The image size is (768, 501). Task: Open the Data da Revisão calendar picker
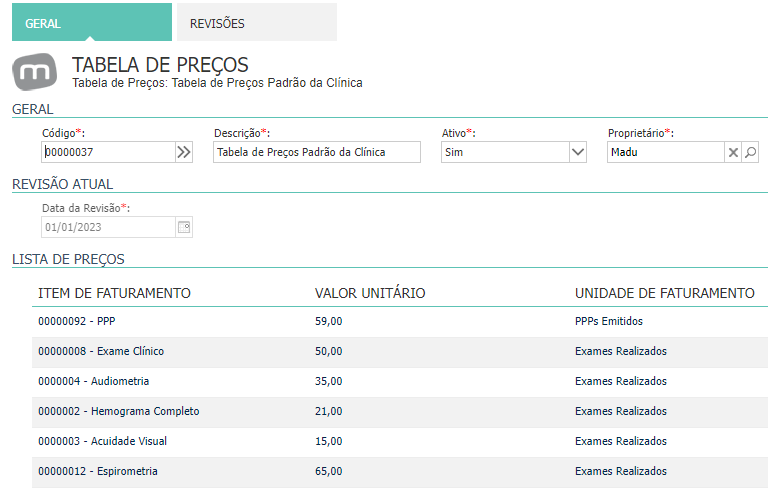point(184,227)
